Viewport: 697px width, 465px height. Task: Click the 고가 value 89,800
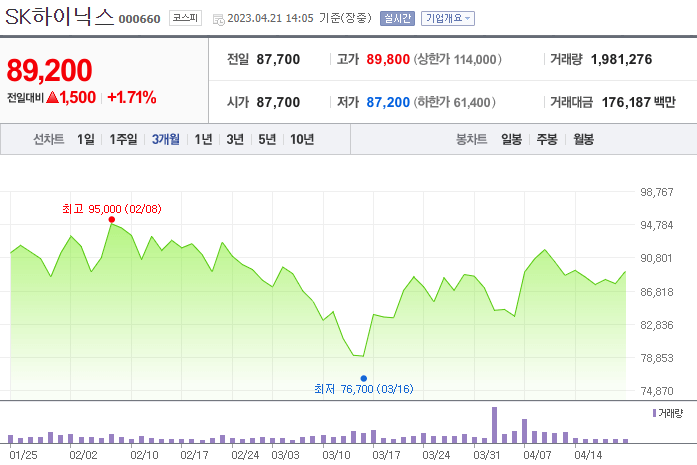tap(388, 59)
